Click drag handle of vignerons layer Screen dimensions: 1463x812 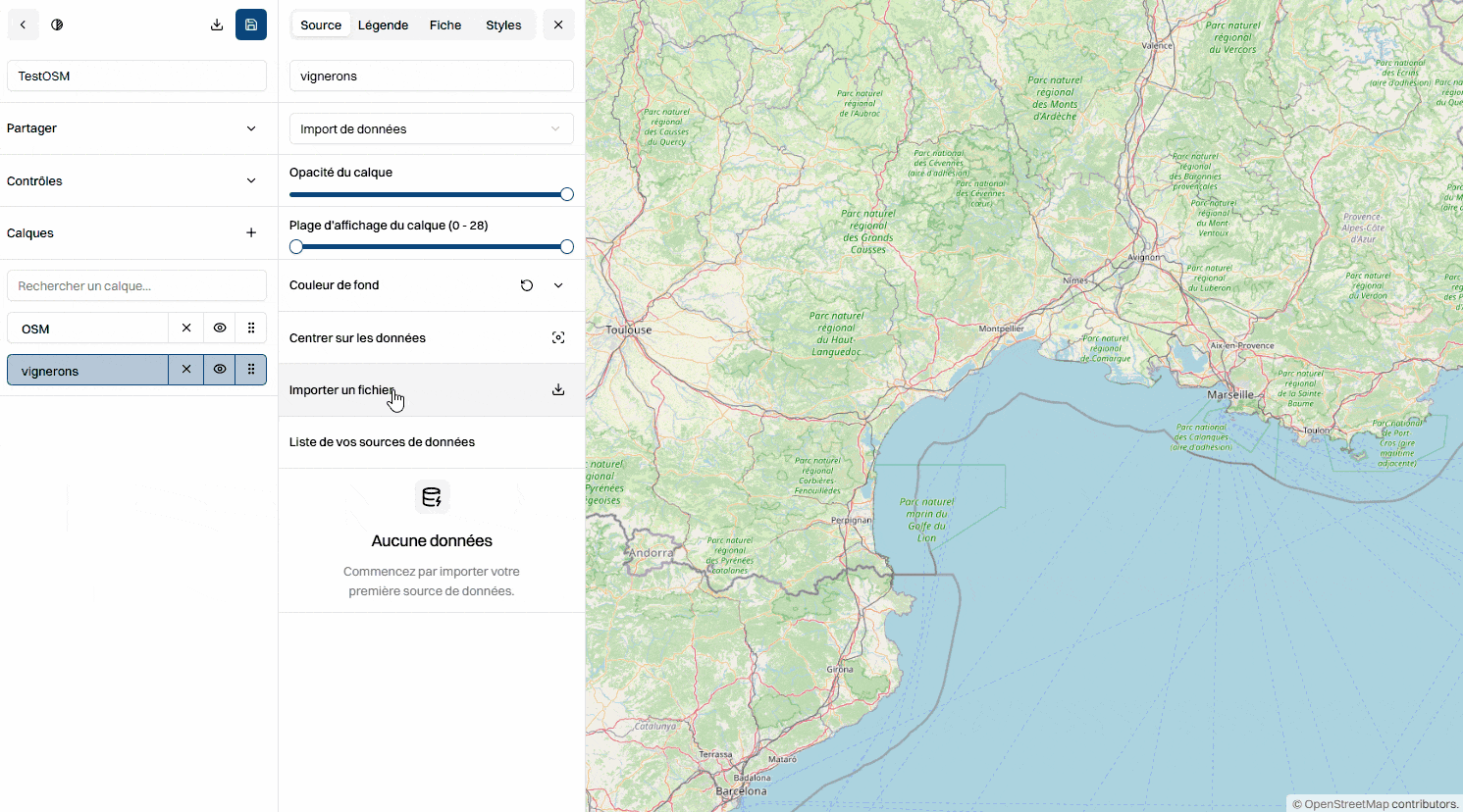251,370
